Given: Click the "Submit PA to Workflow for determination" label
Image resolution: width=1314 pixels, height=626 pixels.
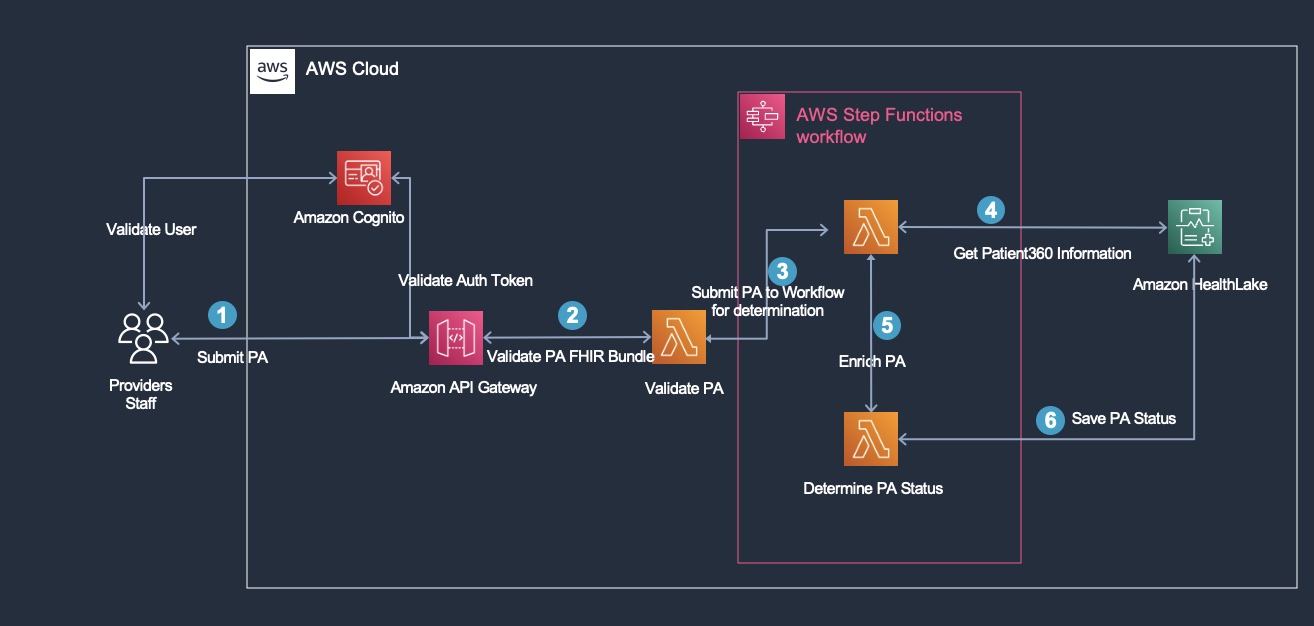Looking at the screenshot, I should point(768,301).
